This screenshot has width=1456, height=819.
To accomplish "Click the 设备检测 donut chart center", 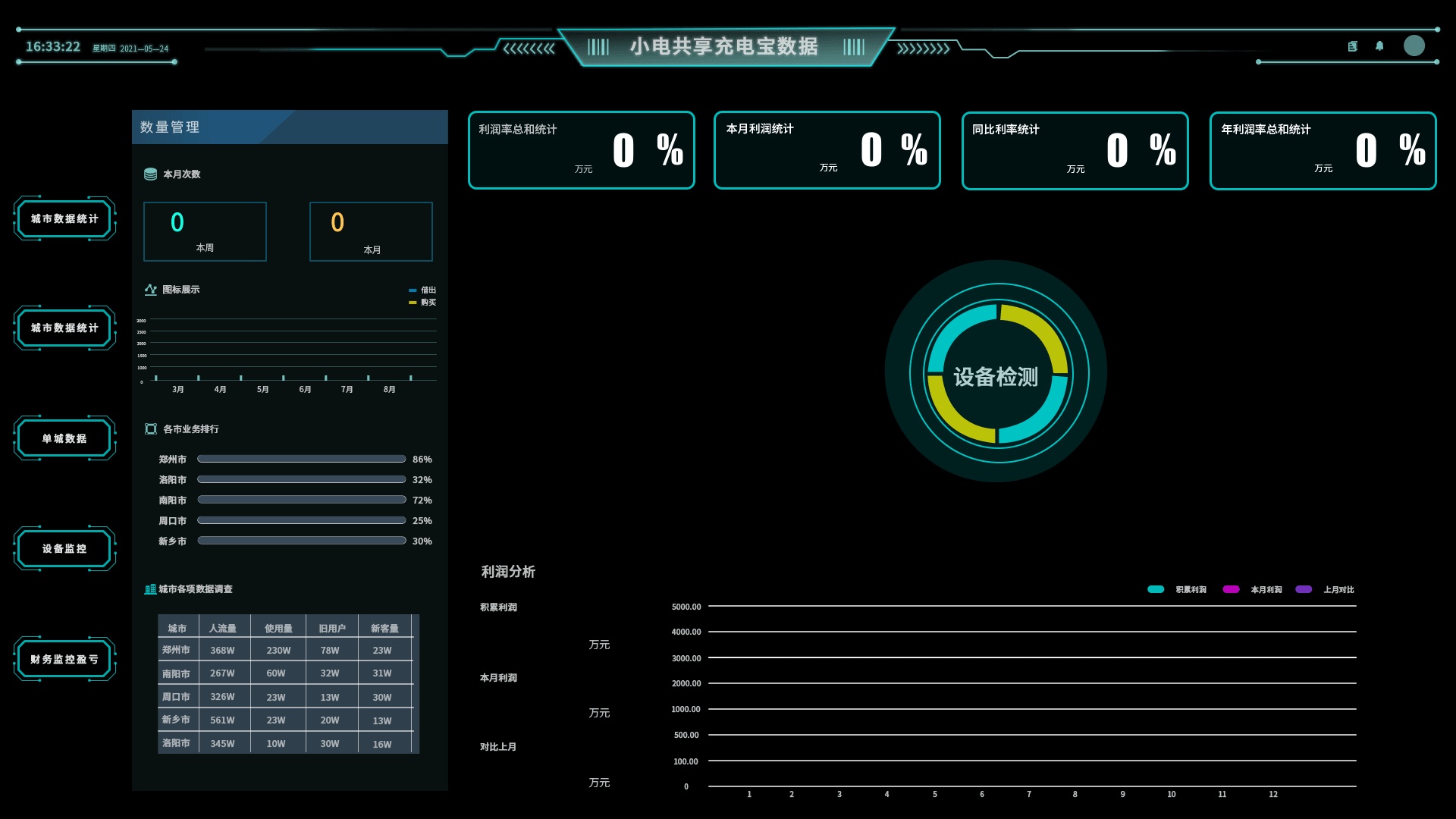I will [996, 376].
